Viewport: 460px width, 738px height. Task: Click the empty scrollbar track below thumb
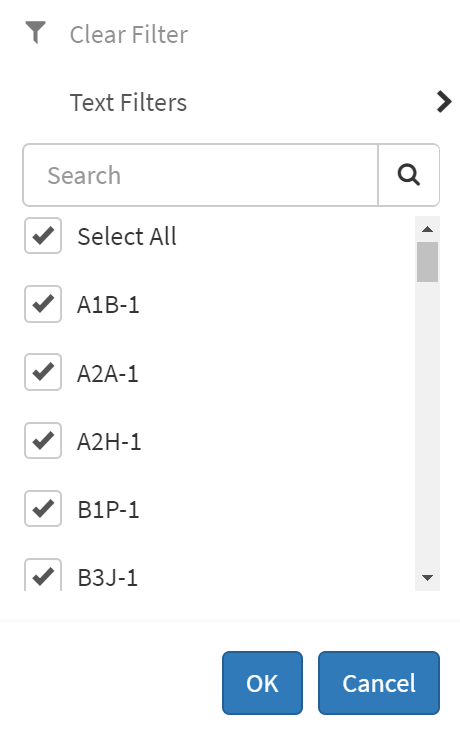[428, 424]
